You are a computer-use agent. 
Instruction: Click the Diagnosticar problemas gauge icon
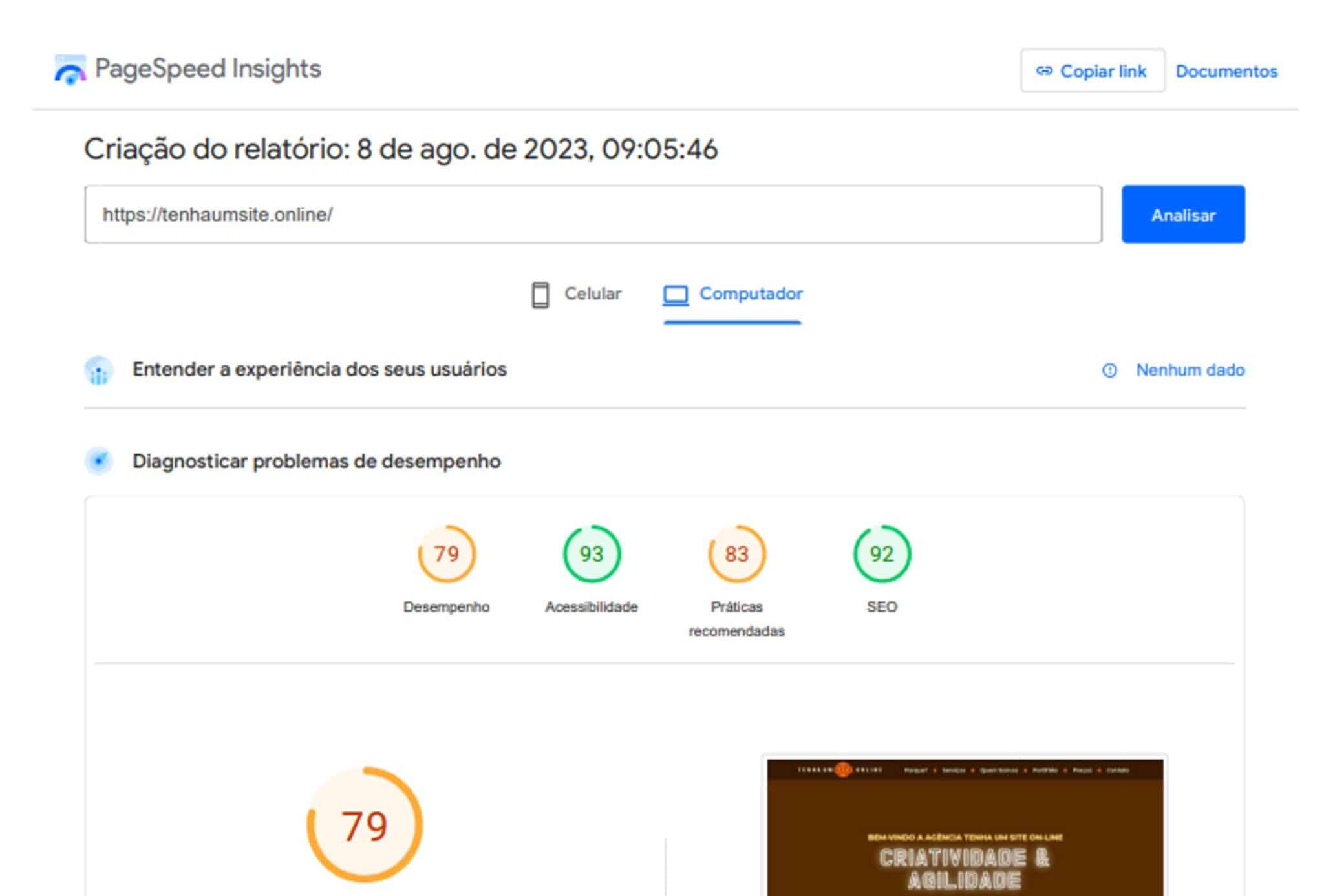(98, 462)
